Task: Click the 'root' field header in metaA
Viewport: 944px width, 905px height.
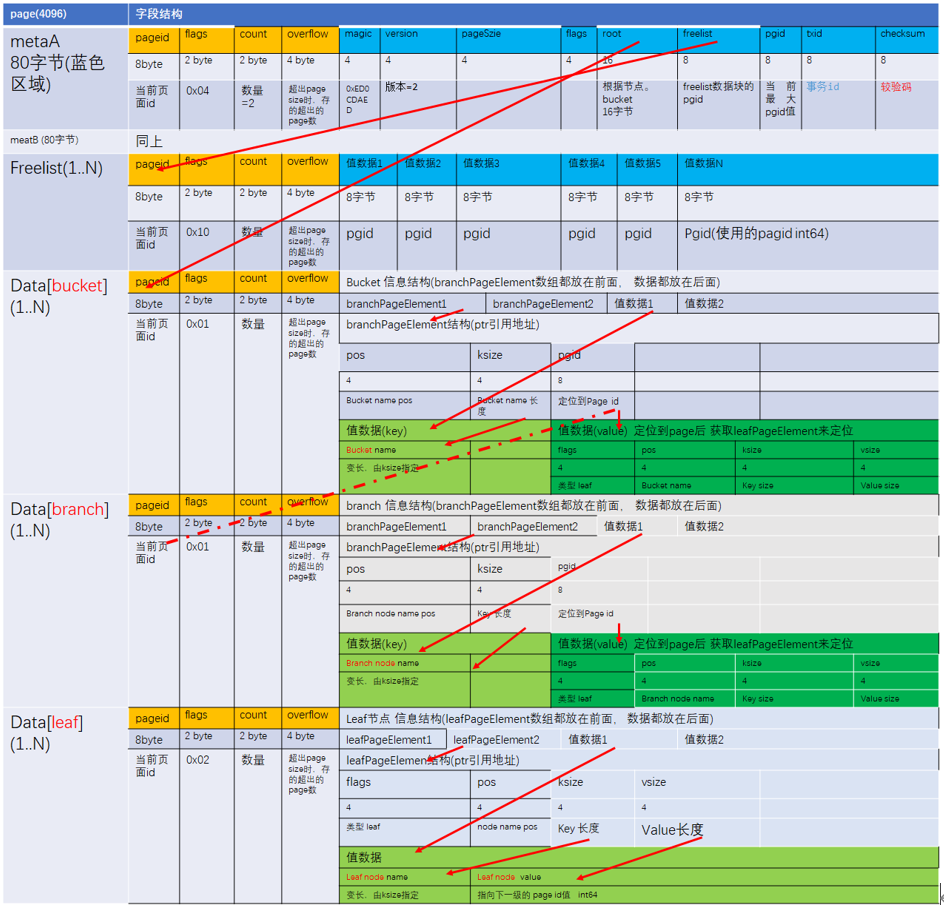Action: click(x=637, y=40)
